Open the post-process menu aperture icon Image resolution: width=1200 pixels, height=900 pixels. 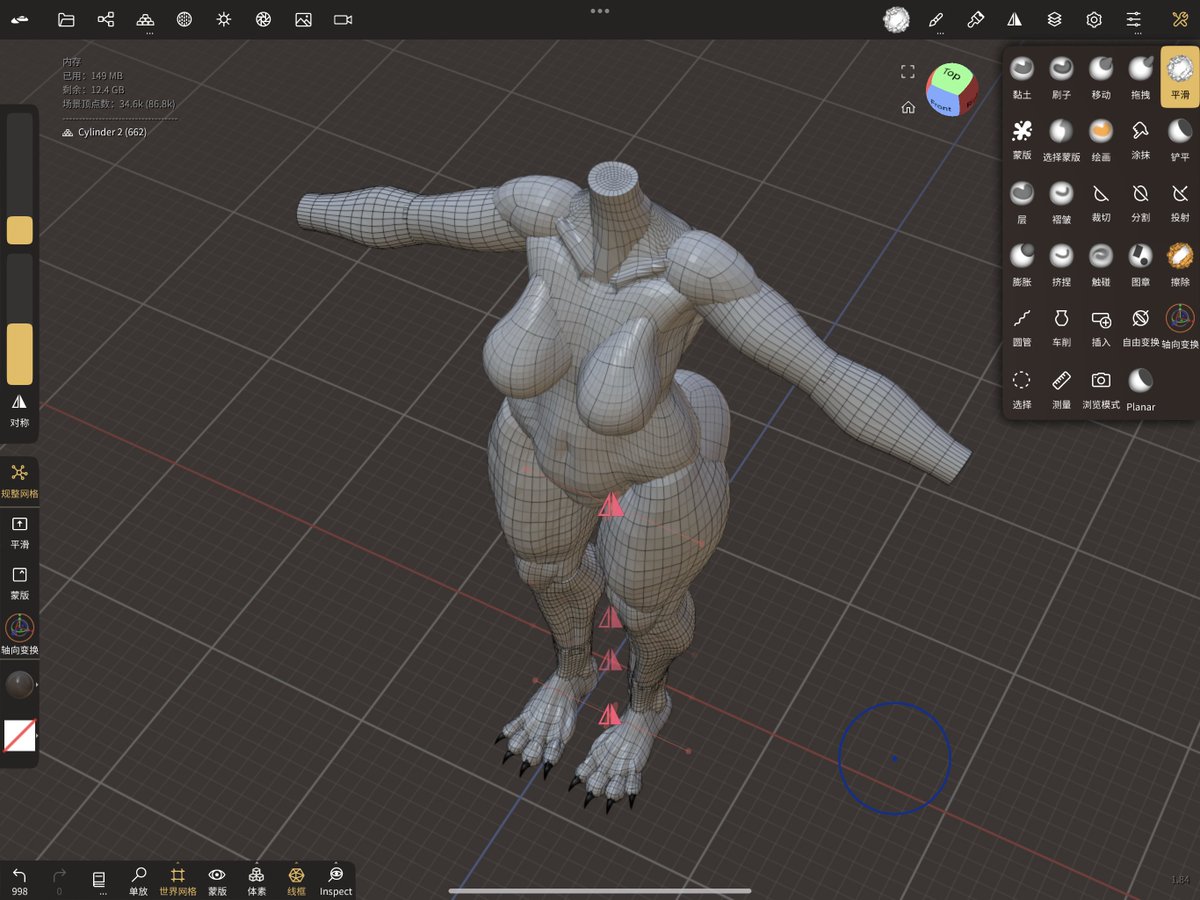tap(263, 19)
